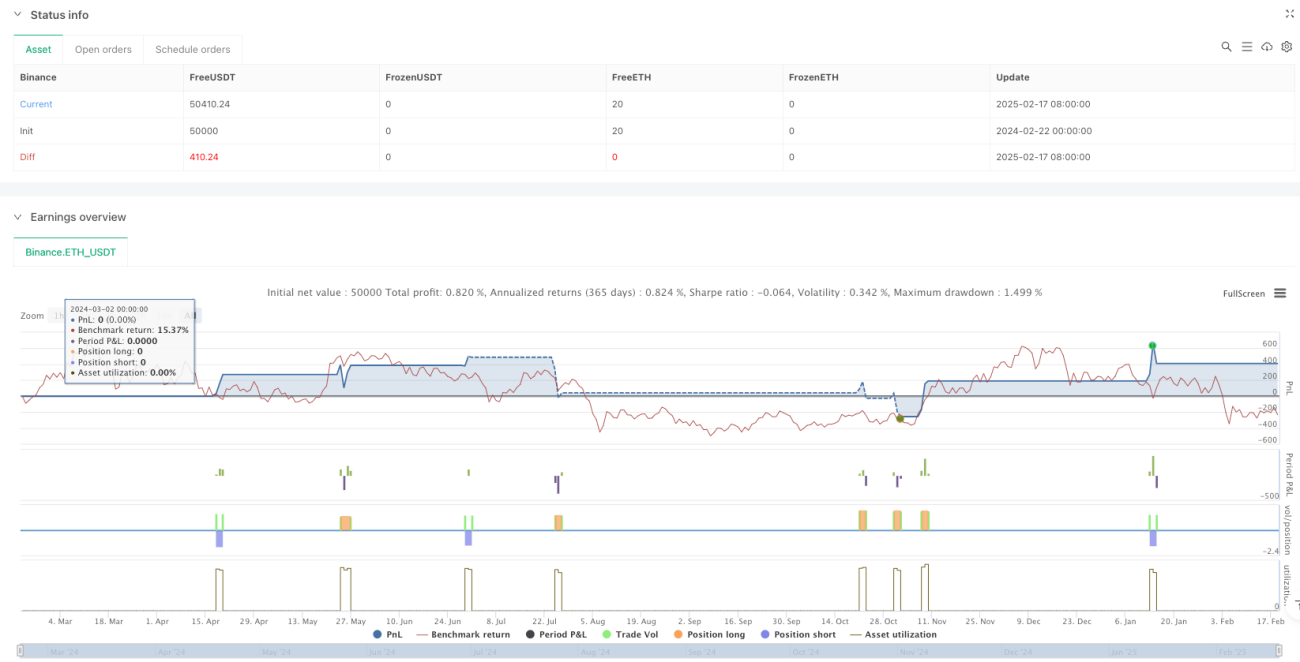Viewport: 1300px width, 662px height.
Task: Toggle Asset utilization legend item
Action: pyautogui.click(x=893, y=635)
